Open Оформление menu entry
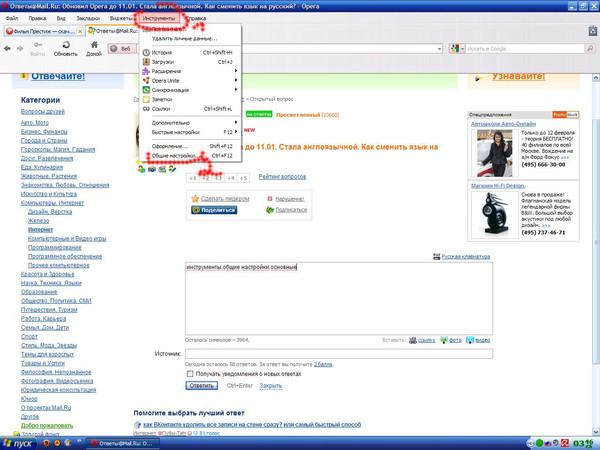 click(x=190, y=146)
